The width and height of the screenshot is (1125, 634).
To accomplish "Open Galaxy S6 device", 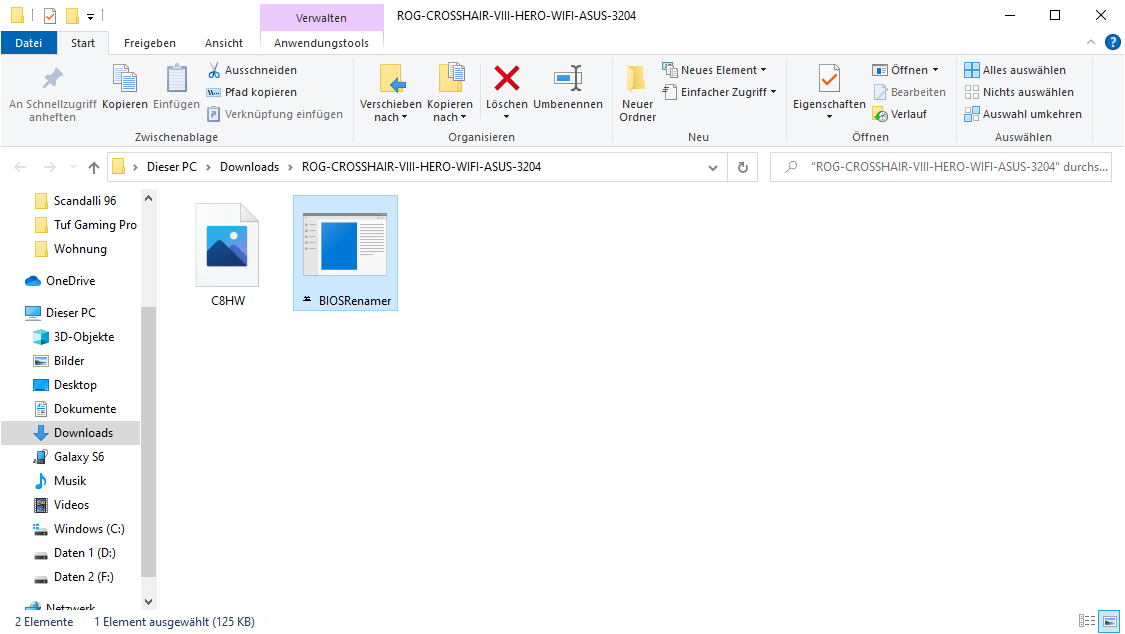I will (78, 457).
